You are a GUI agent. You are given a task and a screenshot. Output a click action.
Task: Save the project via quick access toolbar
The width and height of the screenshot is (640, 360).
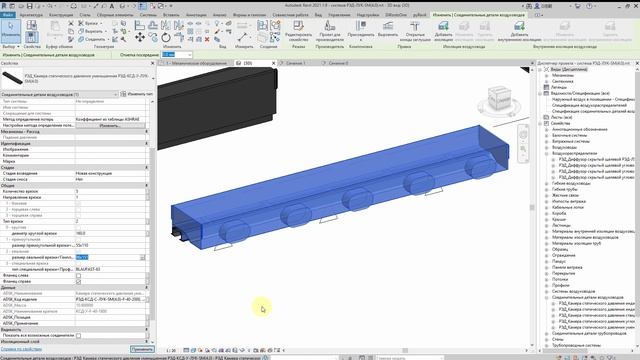pyautogui.click(x=30, y=6)
